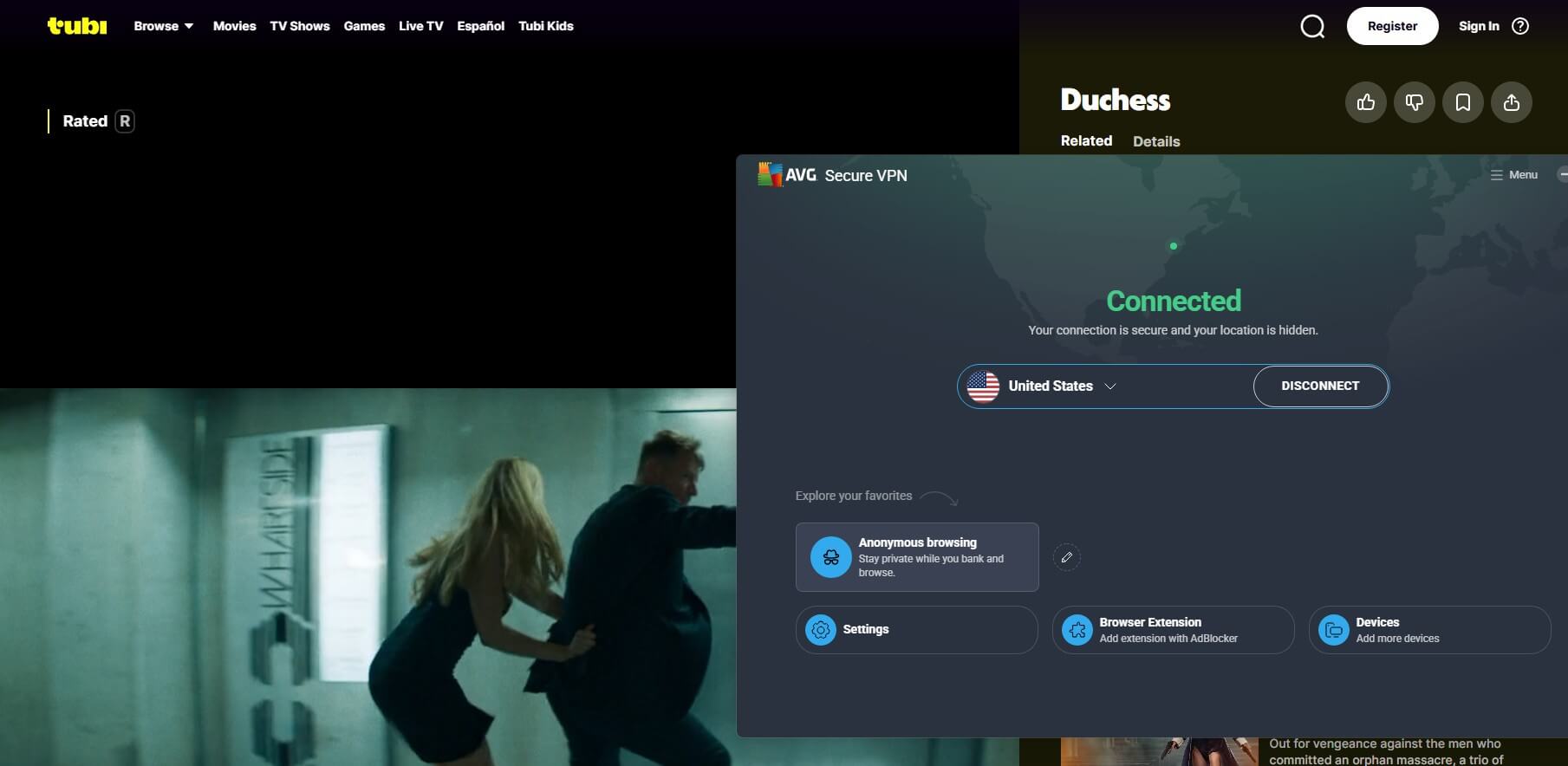1568x766 pixels.
Task: Click the edit pencil icon beside Anonymous browsing
Action: 1067,557
